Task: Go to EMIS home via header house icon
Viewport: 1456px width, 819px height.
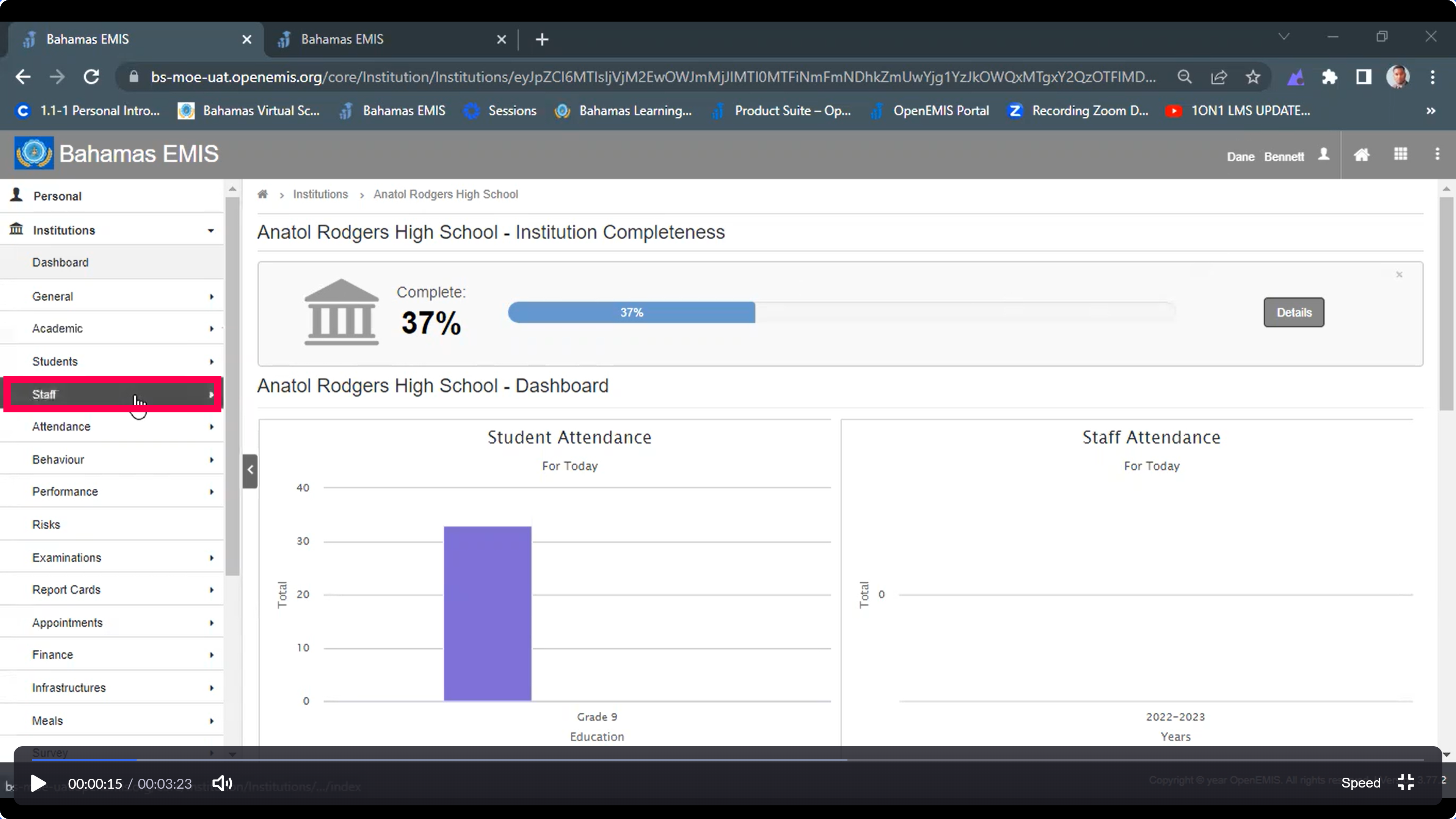Action: (x=1362, y=154)
